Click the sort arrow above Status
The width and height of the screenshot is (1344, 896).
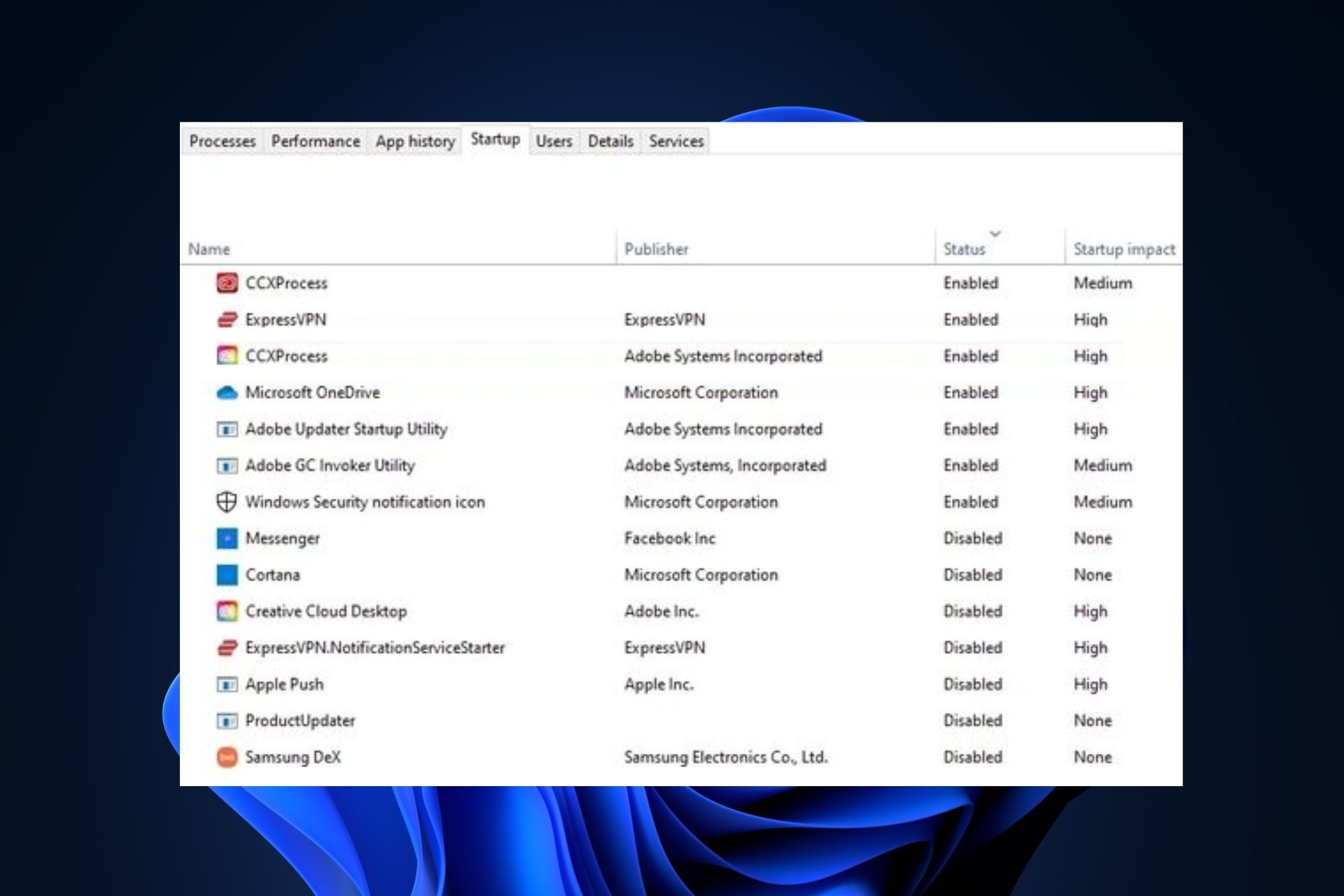(x=995, y=233)
